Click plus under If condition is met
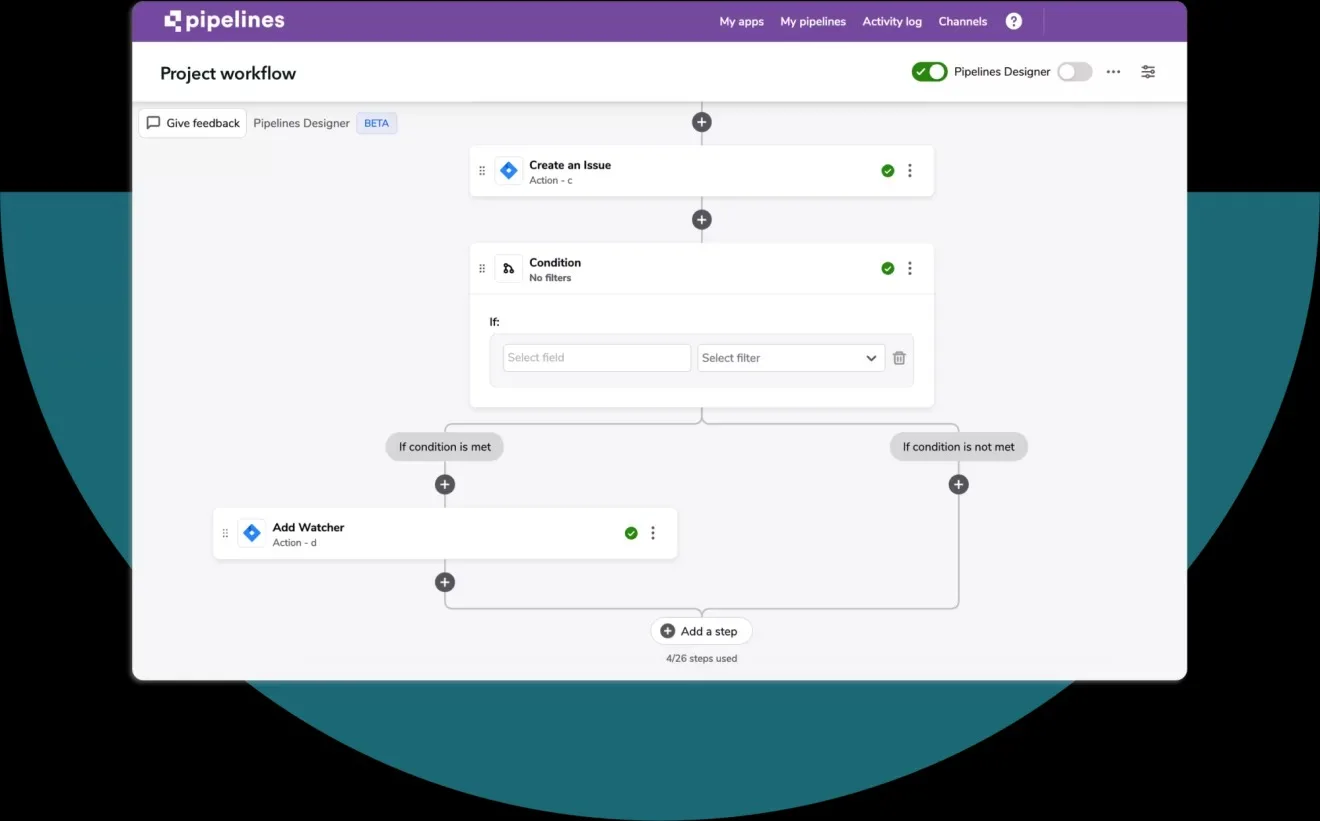1320x821 pixels. click(445, 485)
